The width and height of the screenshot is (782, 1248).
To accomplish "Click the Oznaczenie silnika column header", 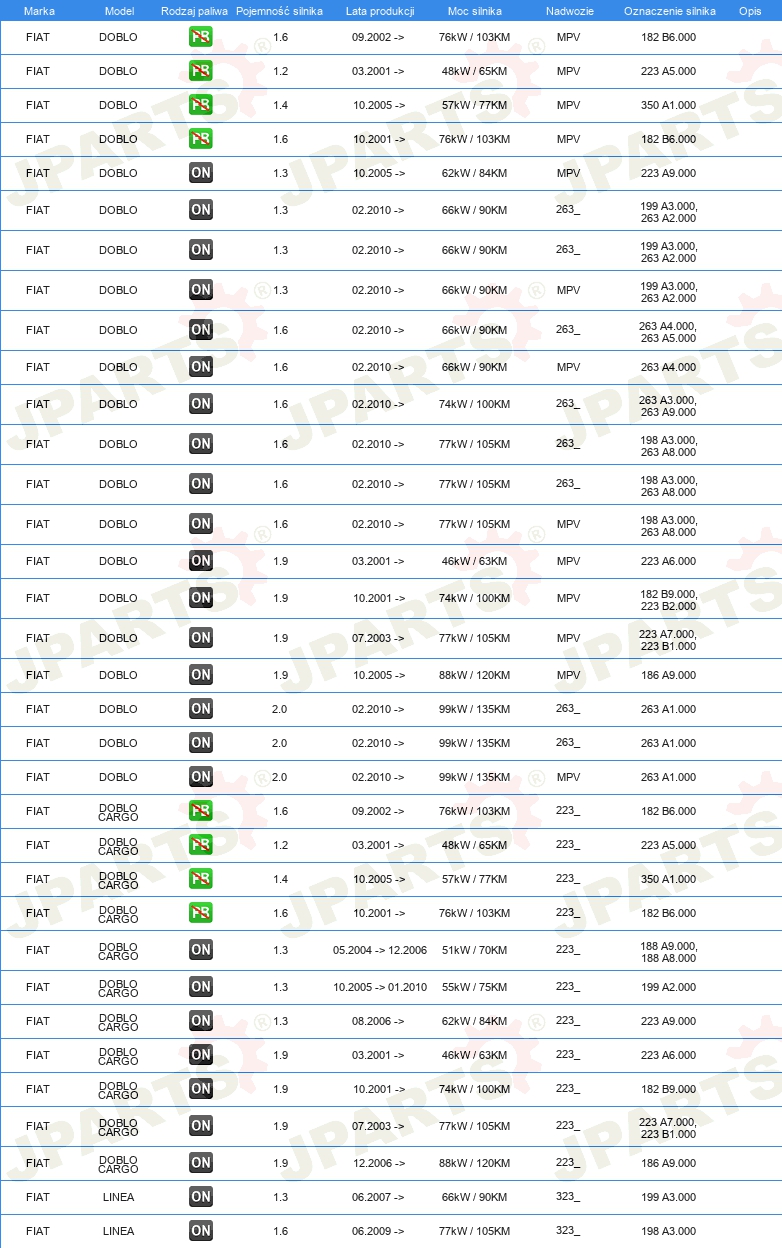I will click(670, 11).
